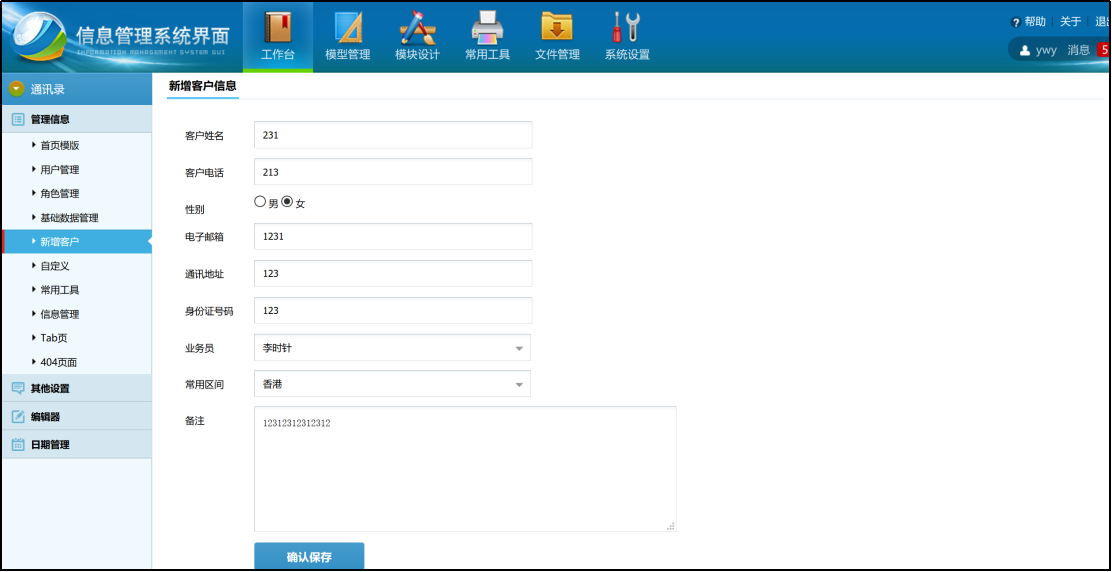The height and width of the screenshot is (572, 1112).
Task: Open the 常用工具 printer icon
Action: pyautogui.click(x=487, y=28)
